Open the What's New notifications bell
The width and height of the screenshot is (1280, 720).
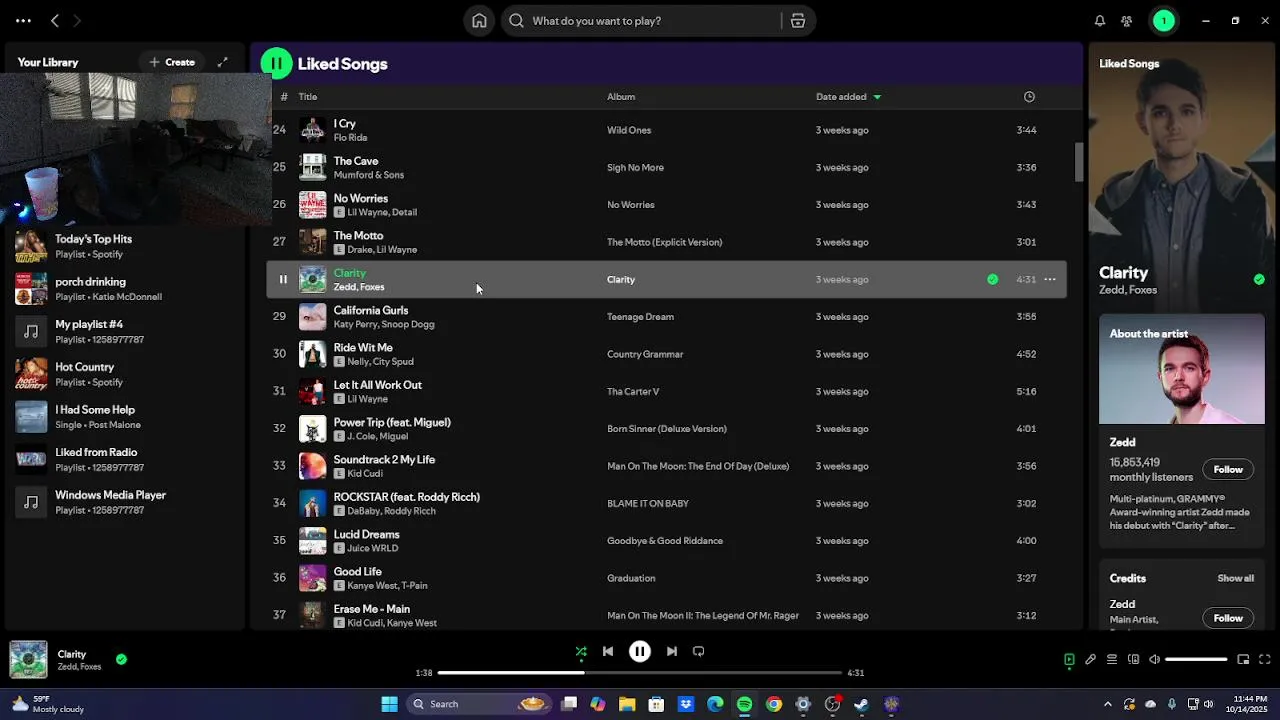click(1100, 21)
